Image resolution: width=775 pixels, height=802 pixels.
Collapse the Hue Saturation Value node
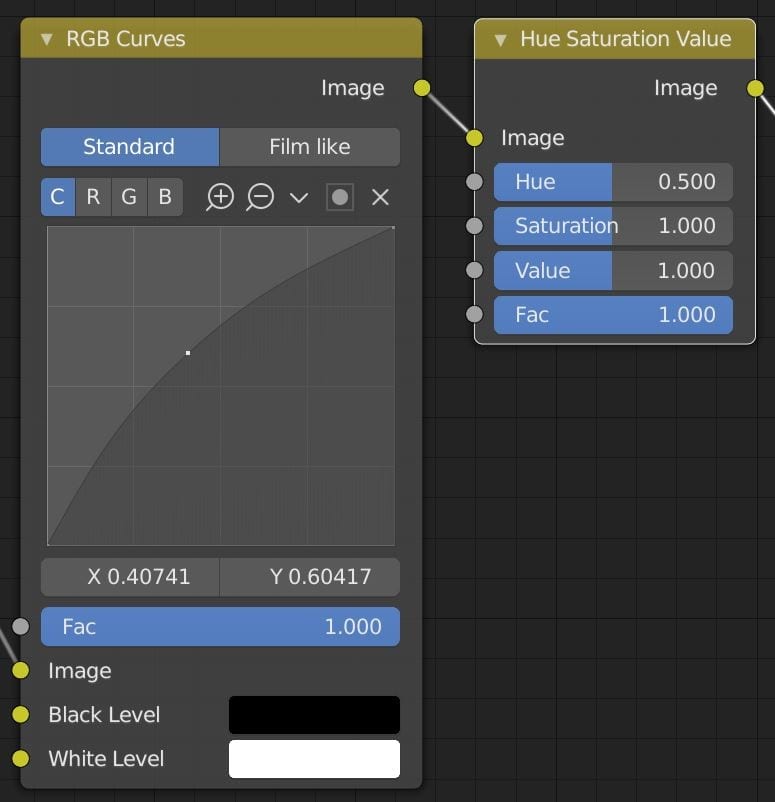[x=500, y=40]
